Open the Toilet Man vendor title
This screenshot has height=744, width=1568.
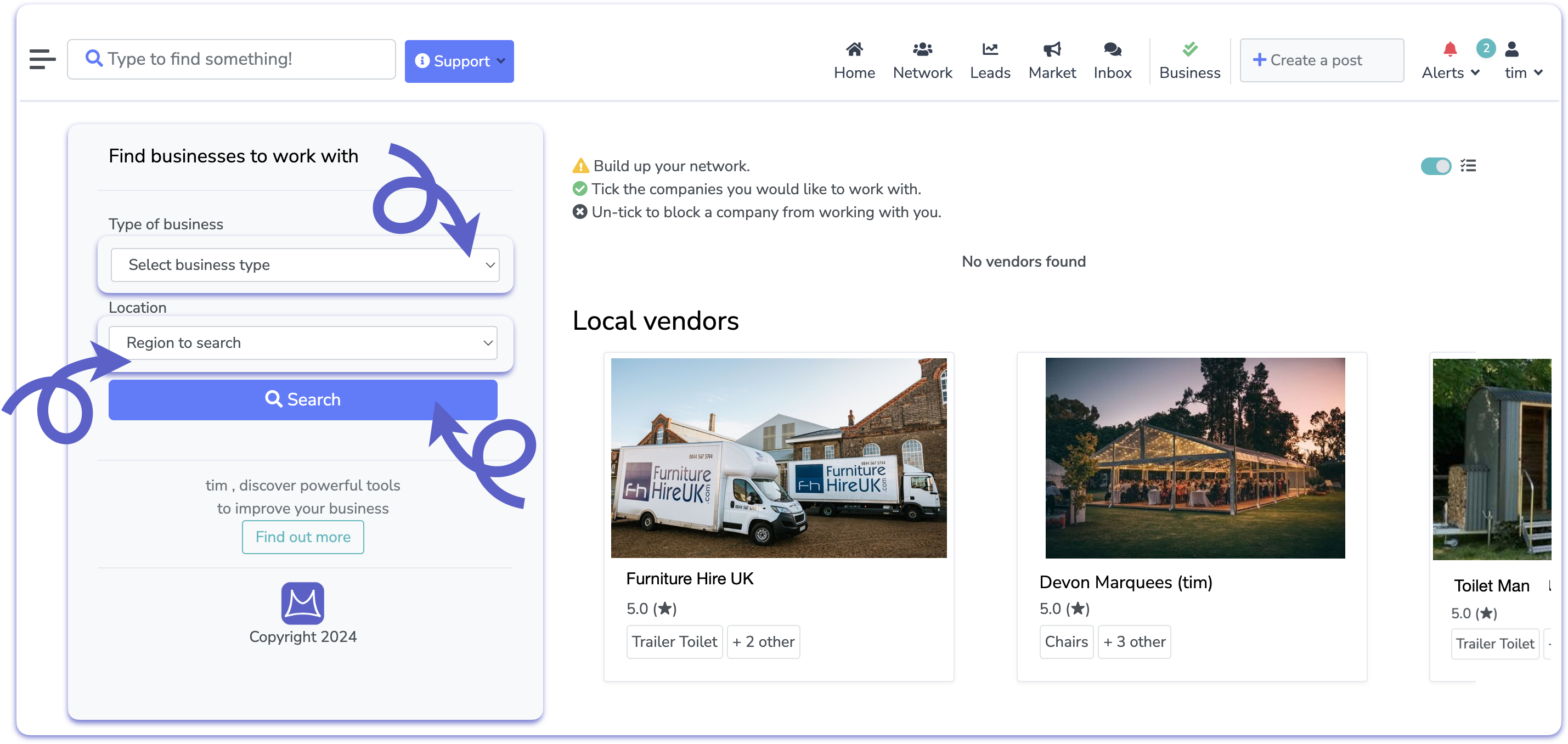(x=1491, y=585)
